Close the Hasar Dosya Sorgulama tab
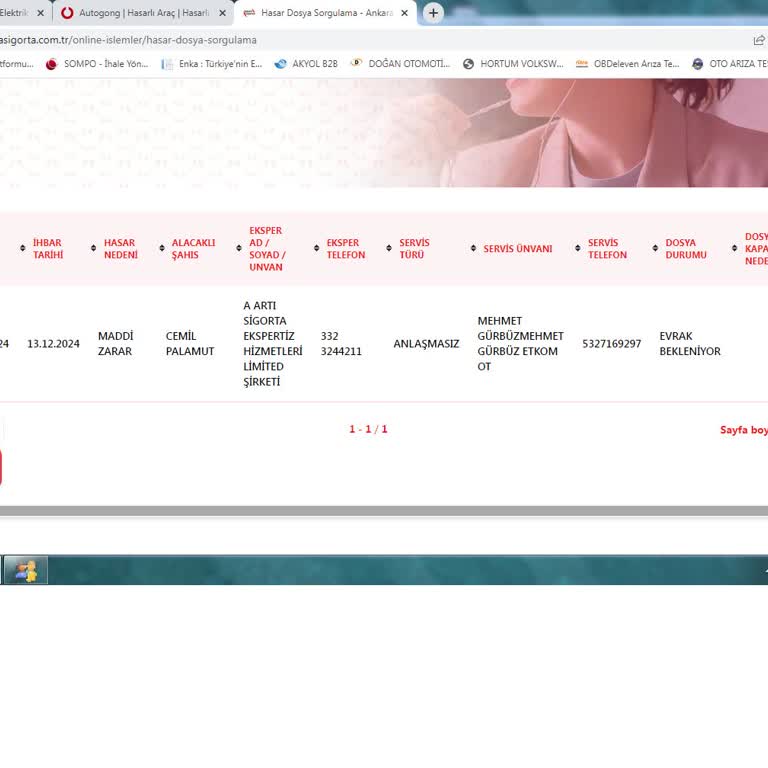 (x=405, y=13)
